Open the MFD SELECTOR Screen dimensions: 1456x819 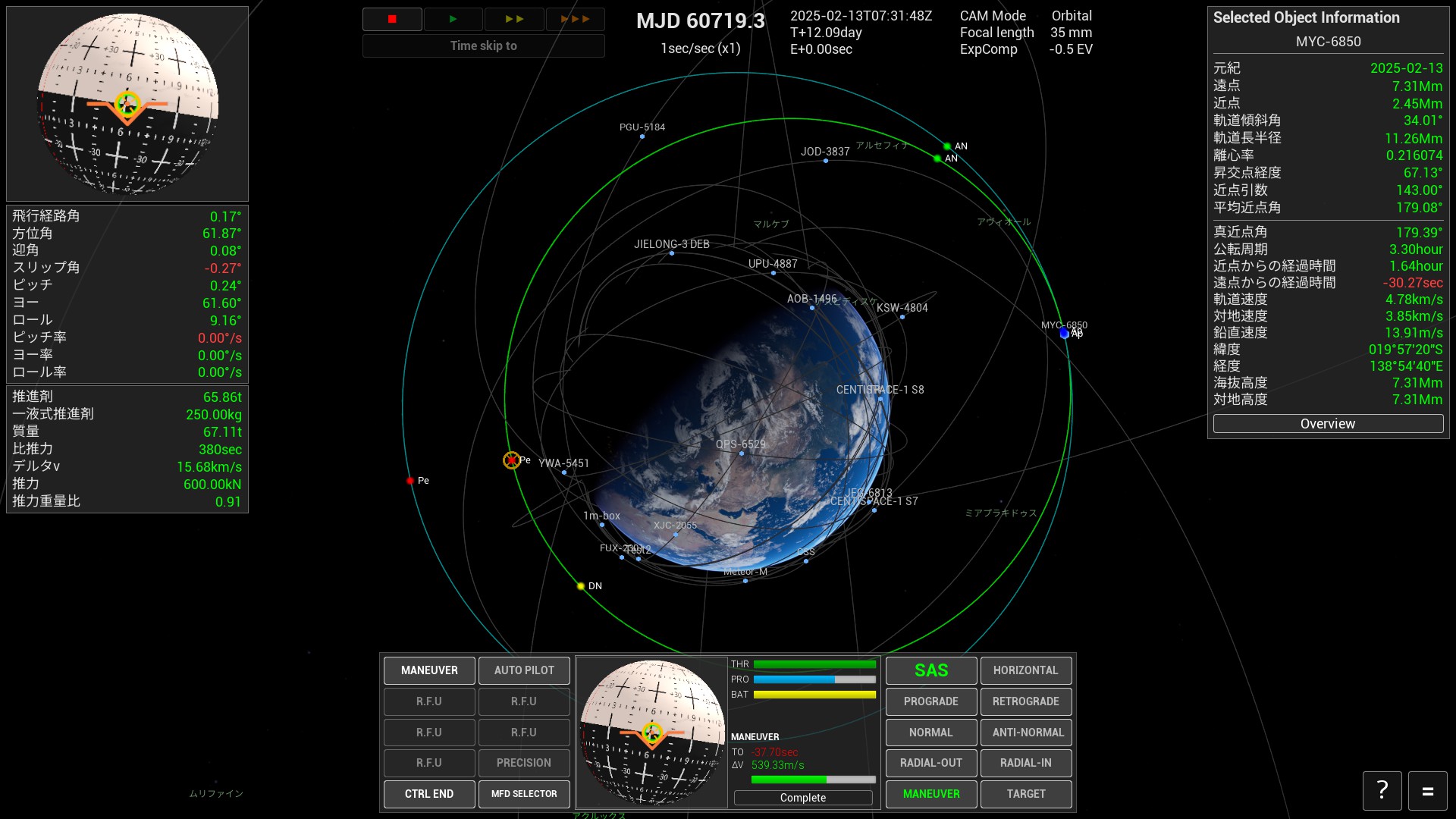(x=523, y=794)
